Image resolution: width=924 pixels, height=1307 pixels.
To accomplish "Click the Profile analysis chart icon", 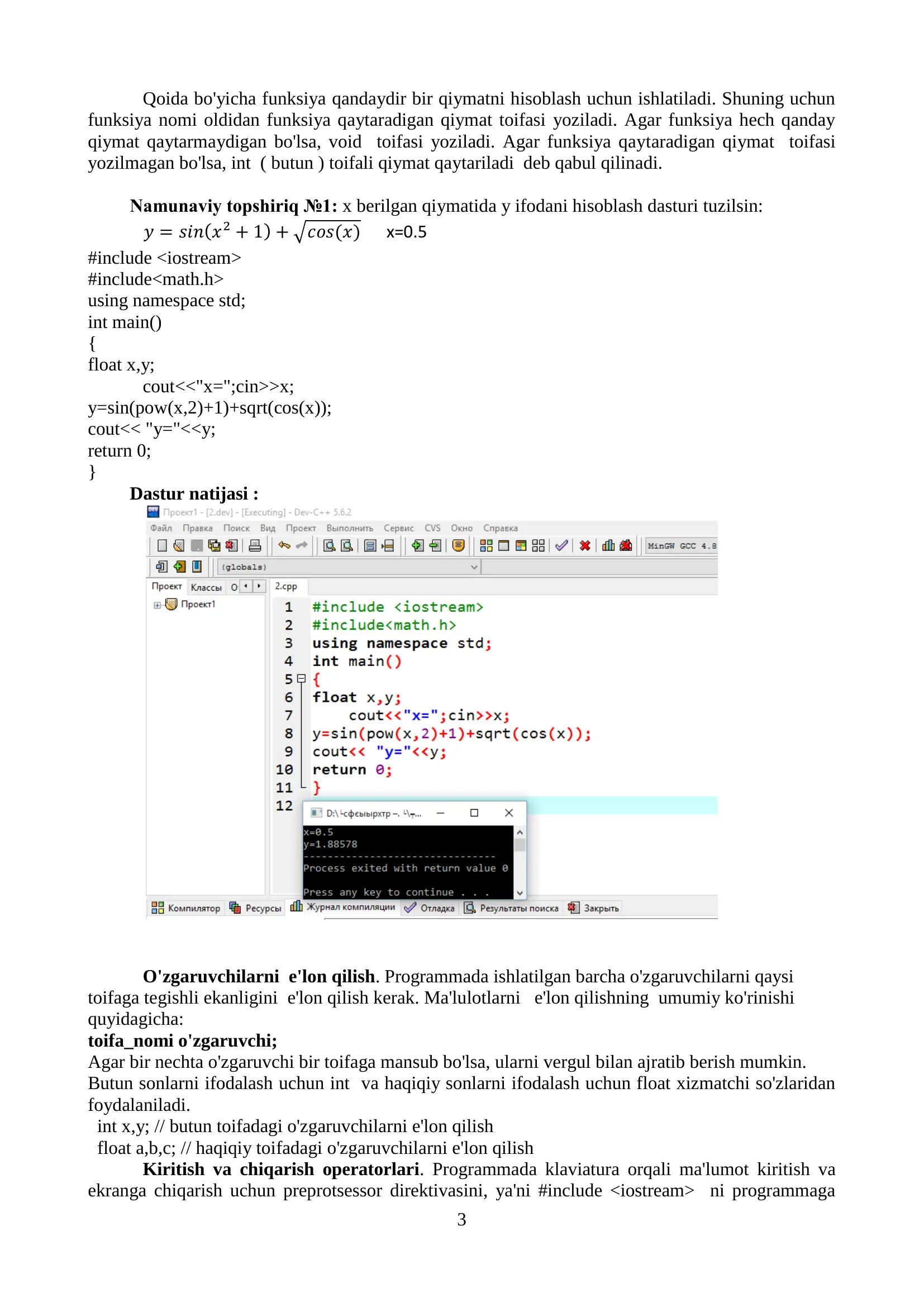I will pos(608,546).
